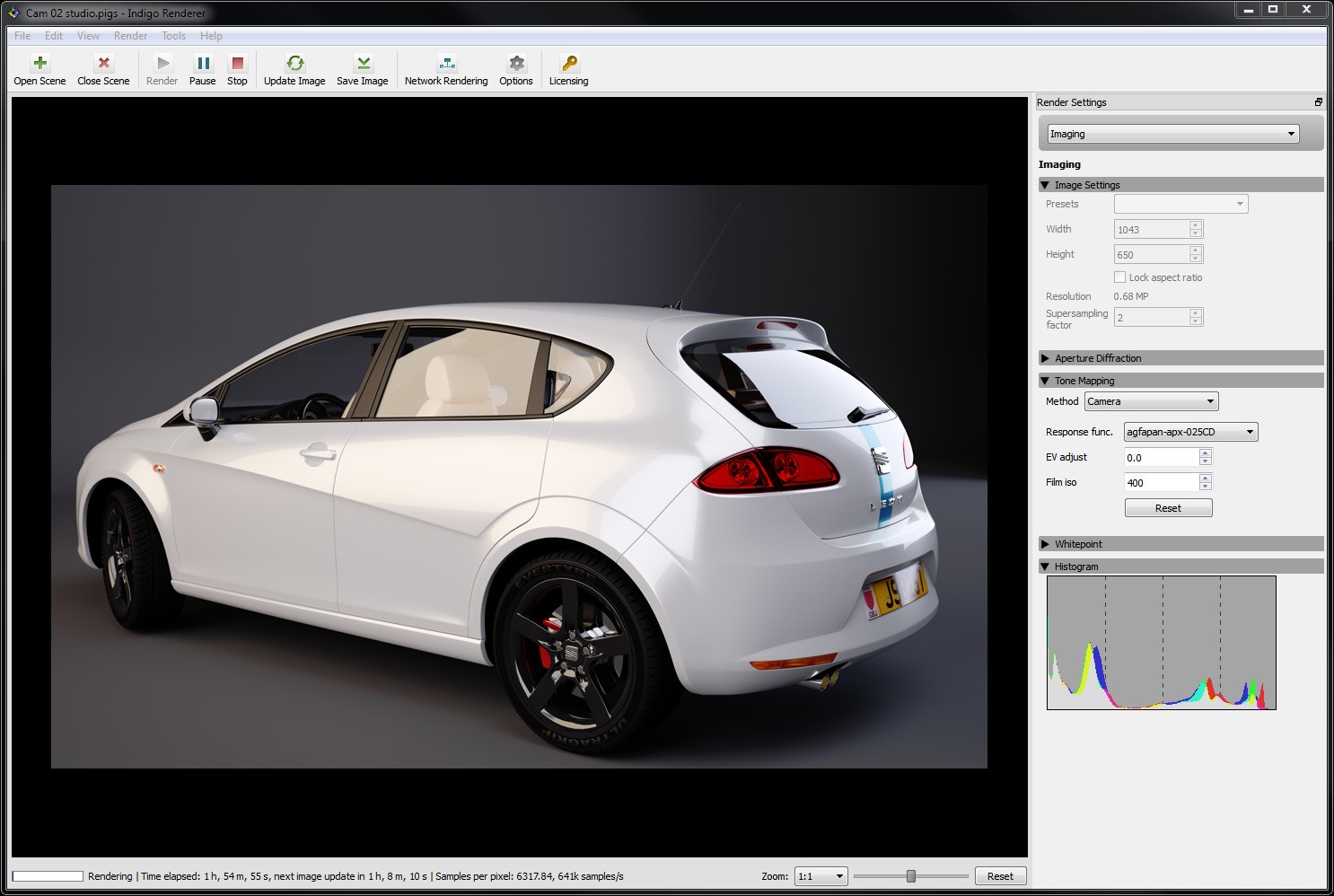Open the Help menu
Screen dimensions: 1334x896
tap(211, 36)
